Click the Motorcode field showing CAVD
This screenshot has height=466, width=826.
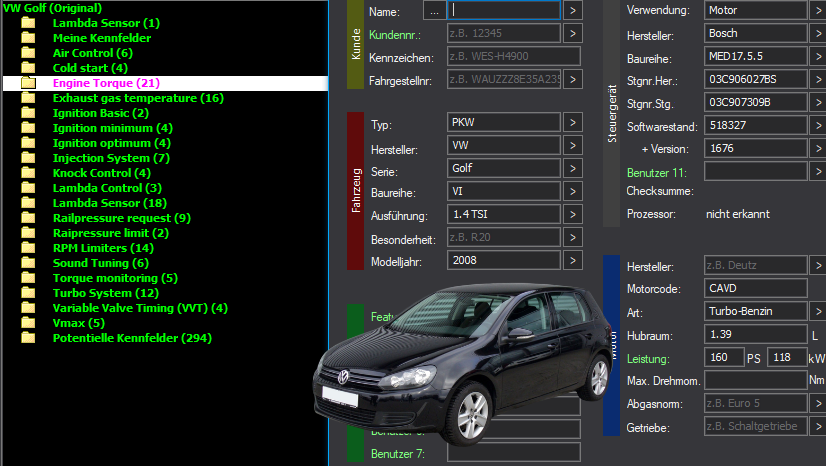coord(756,288)
